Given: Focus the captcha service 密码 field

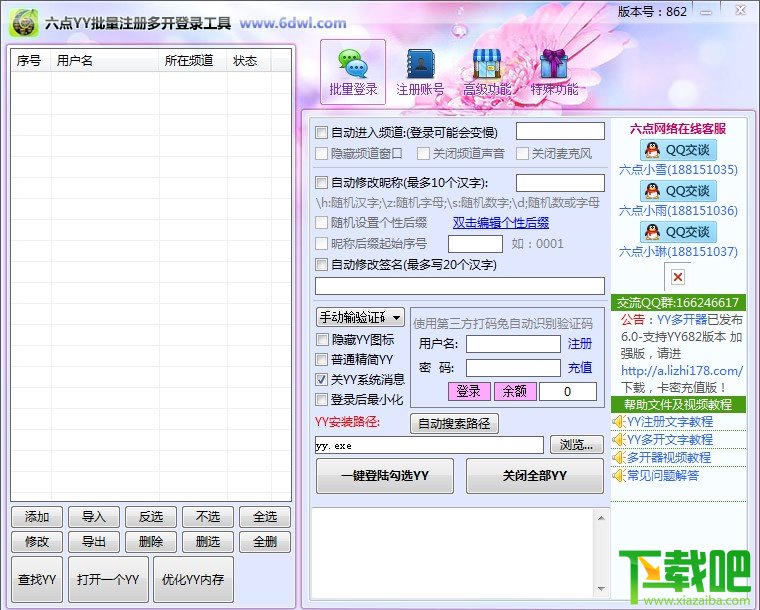Looking at the screenshot, I should pos(513,368).
